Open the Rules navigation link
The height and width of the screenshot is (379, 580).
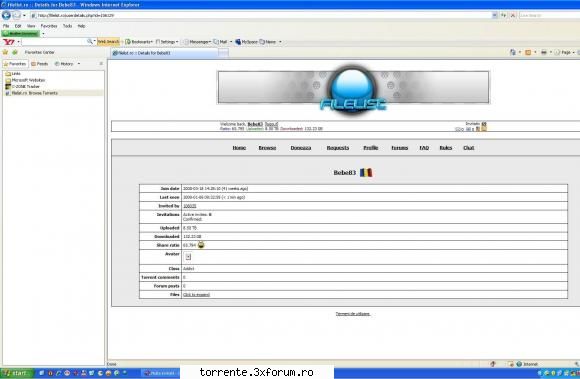click(446, 148)
